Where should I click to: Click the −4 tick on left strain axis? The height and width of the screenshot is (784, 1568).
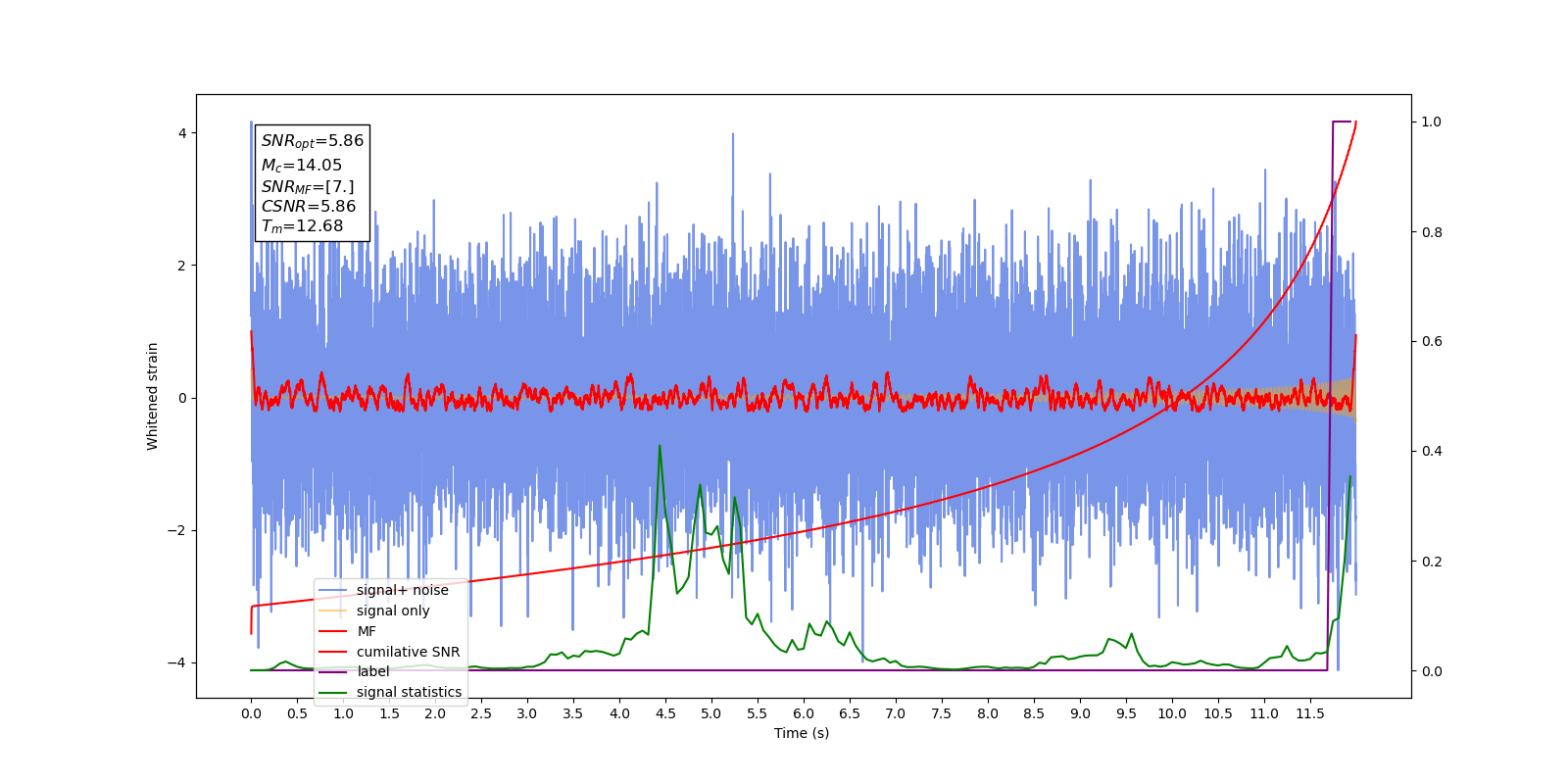(x=176, y=662)
